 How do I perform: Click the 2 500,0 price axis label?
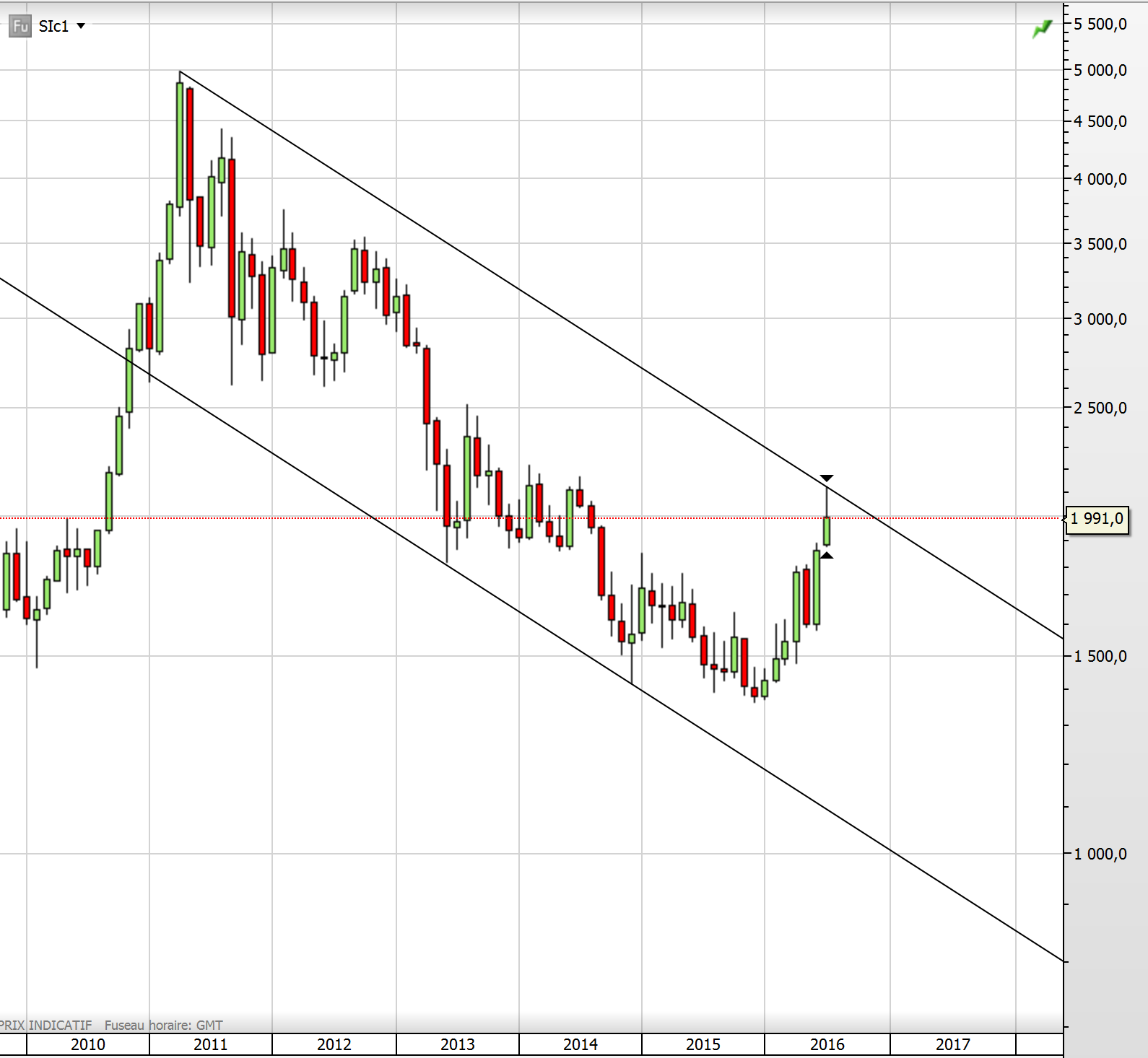[x=1100, y=408]
